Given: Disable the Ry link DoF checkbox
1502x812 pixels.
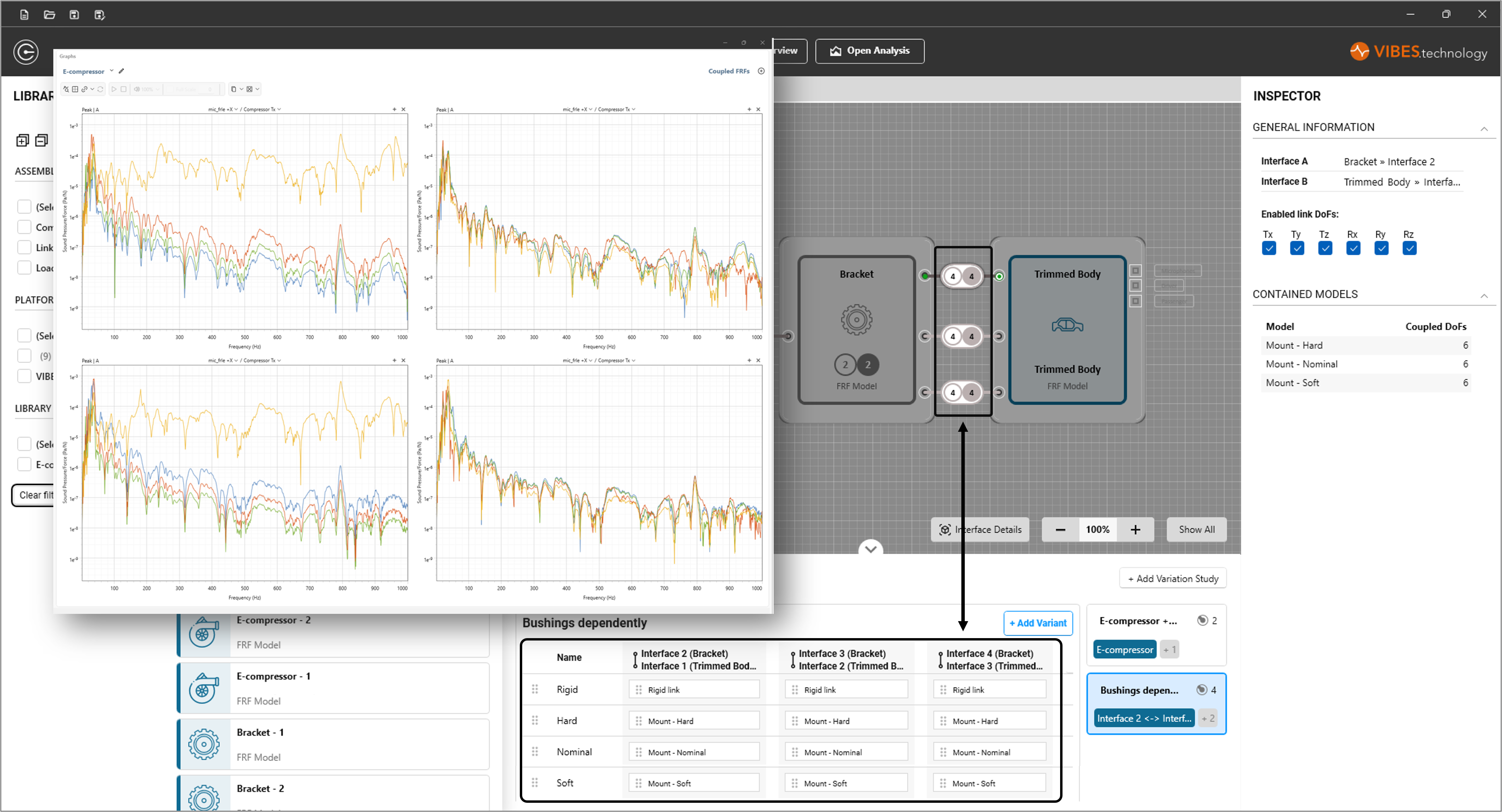Looking at the screenshot, I should (x=1381, y=248).
